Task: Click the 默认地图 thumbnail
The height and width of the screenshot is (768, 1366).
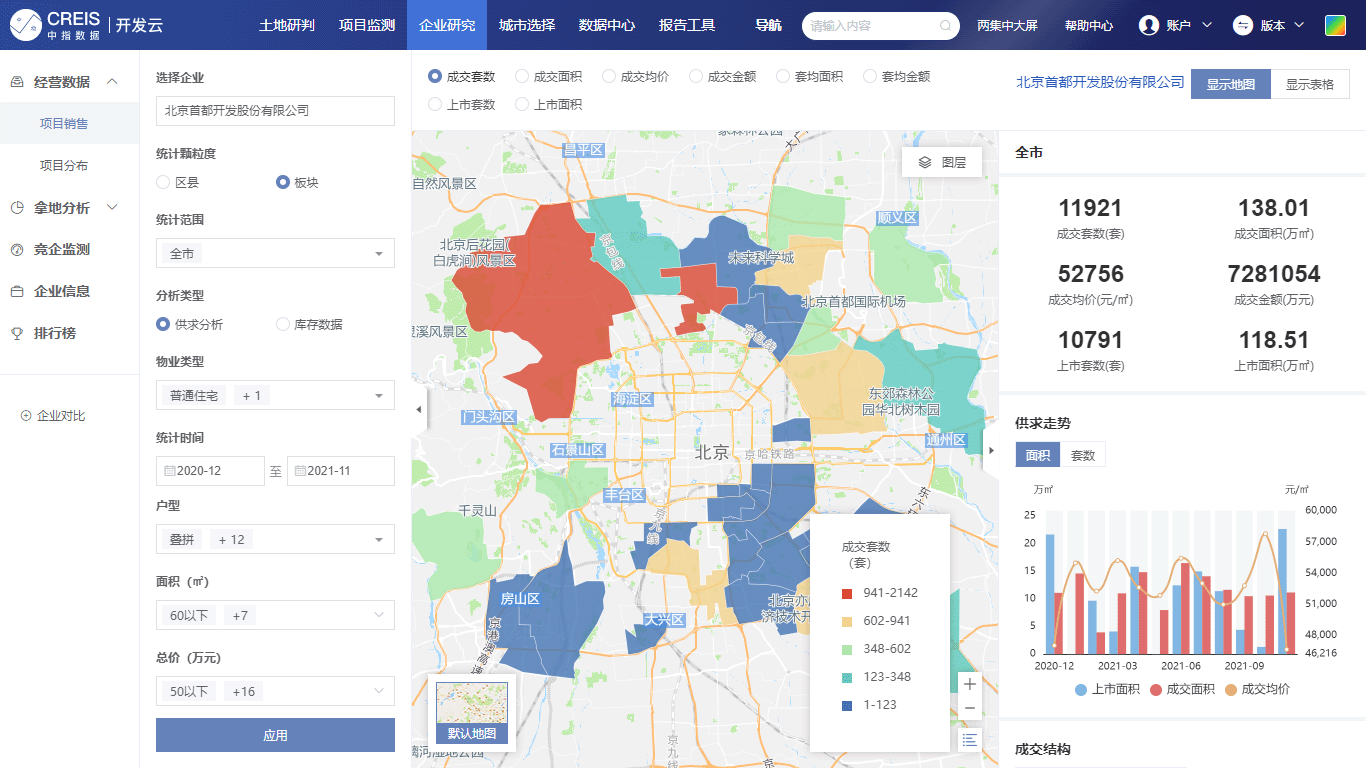Action: (x=472, y=714)
